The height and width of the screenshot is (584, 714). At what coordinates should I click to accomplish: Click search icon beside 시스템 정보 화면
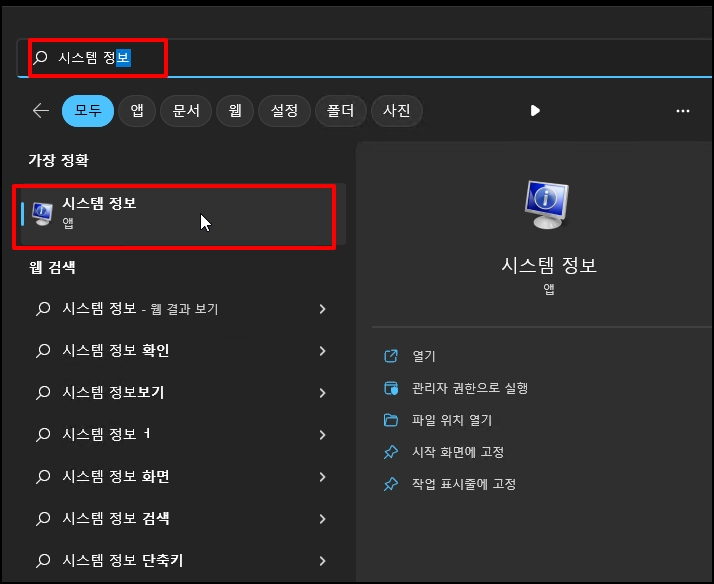[x=43, y=477]
